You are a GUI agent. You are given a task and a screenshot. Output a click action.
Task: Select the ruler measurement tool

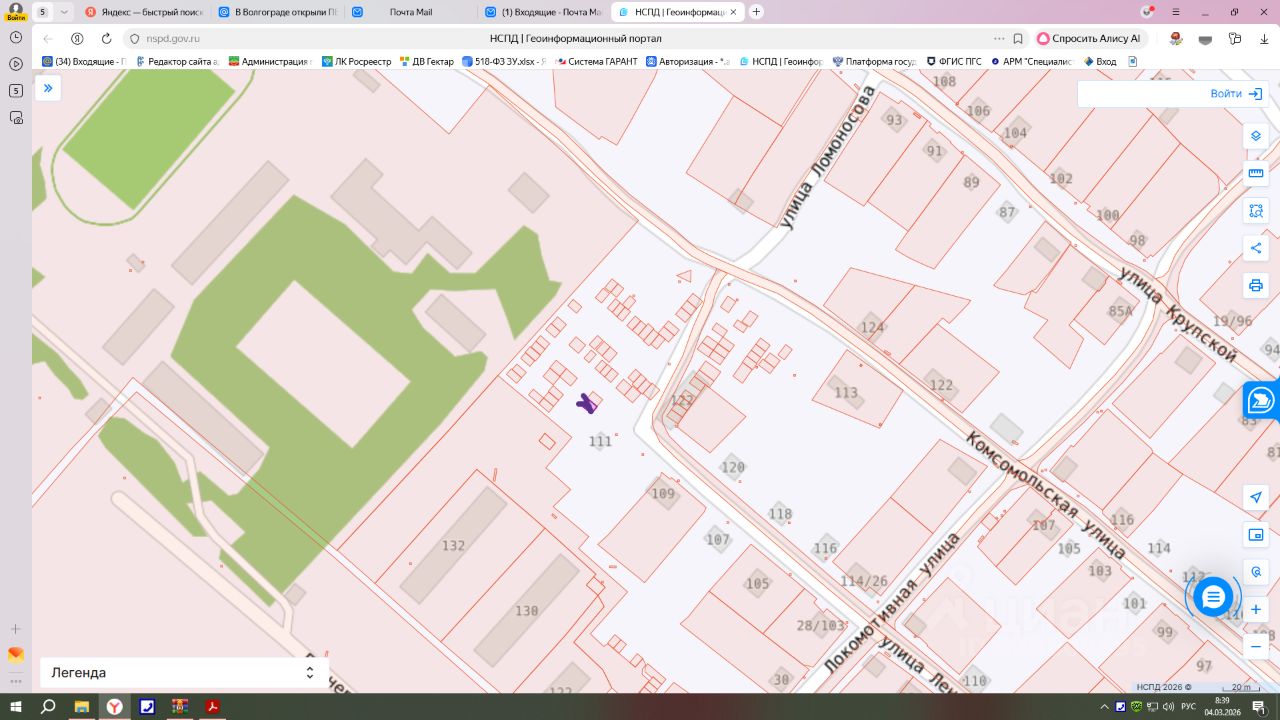coord(1256,174)
